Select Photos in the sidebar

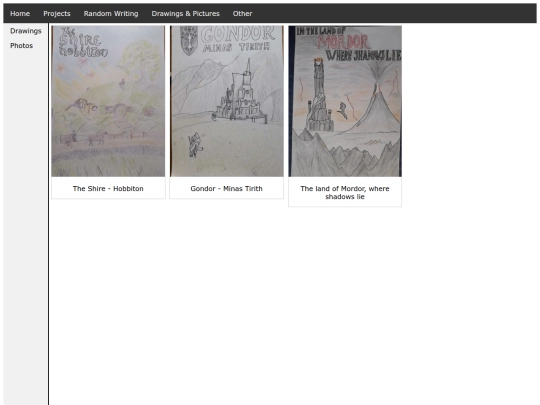point(22,46)
